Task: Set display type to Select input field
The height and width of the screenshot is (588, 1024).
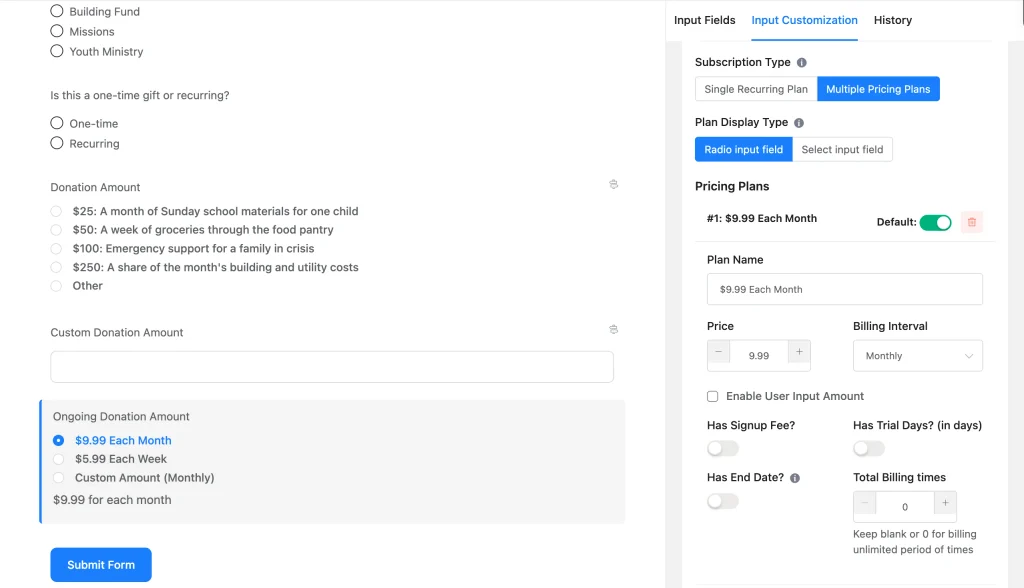Action: [x=842, y=150]
